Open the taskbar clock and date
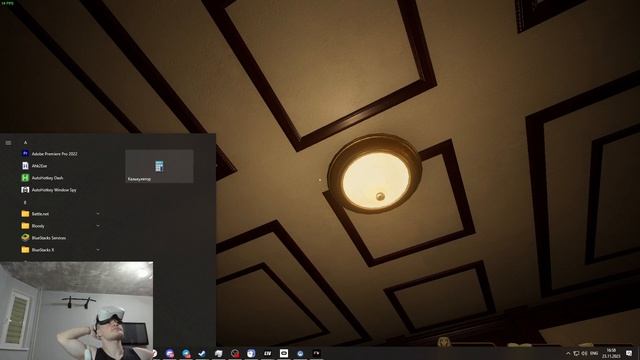Viewport: 640px width, 360px height. 611,353
